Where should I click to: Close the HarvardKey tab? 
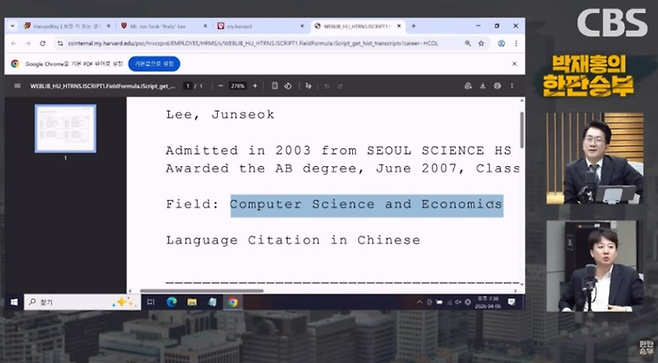tap(108, 26)
